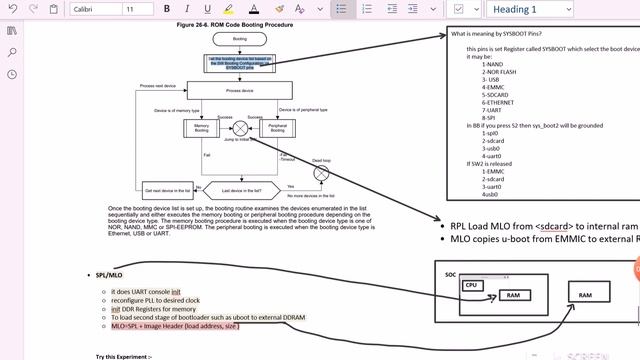The image size is (640, 360).
Task: Apply the font color button
Action: (x=254, y=9)
